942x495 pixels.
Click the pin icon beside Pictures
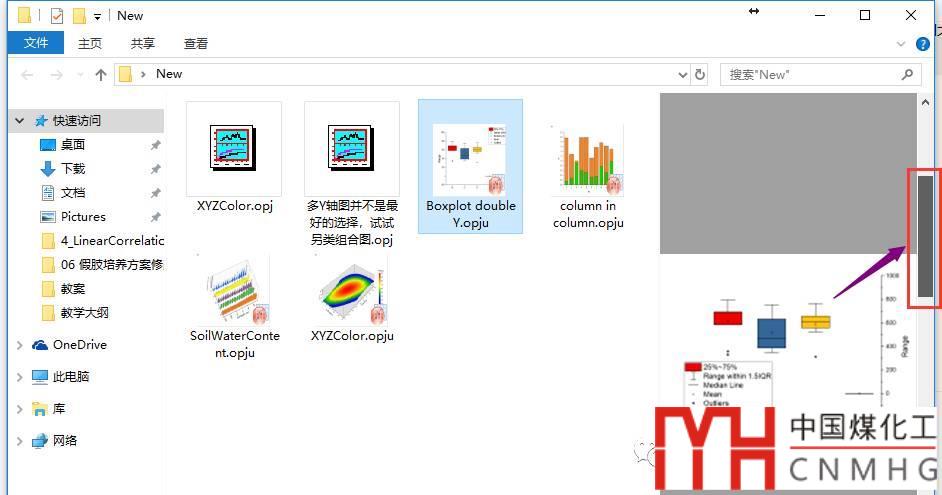point(156,217)
